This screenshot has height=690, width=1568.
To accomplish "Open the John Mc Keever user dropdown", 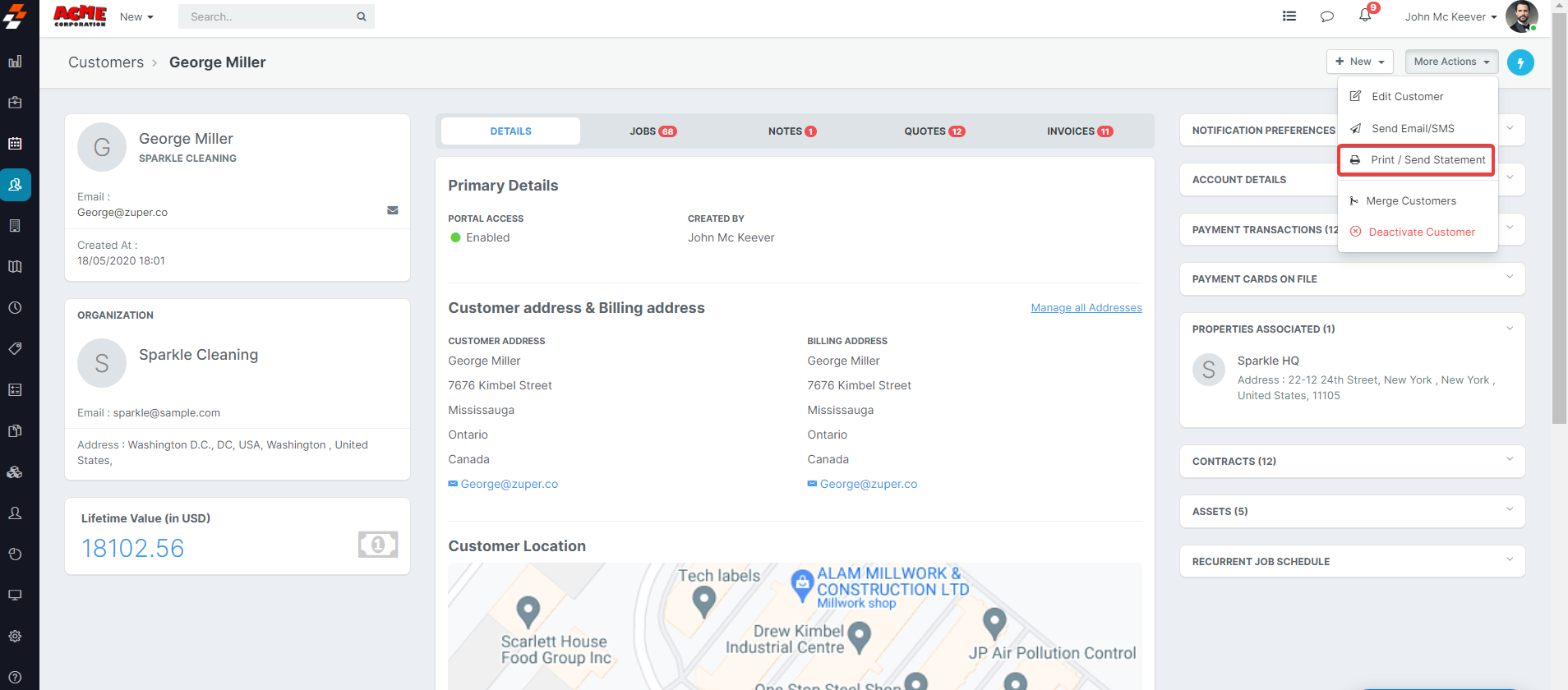I will click(1450, 16).
